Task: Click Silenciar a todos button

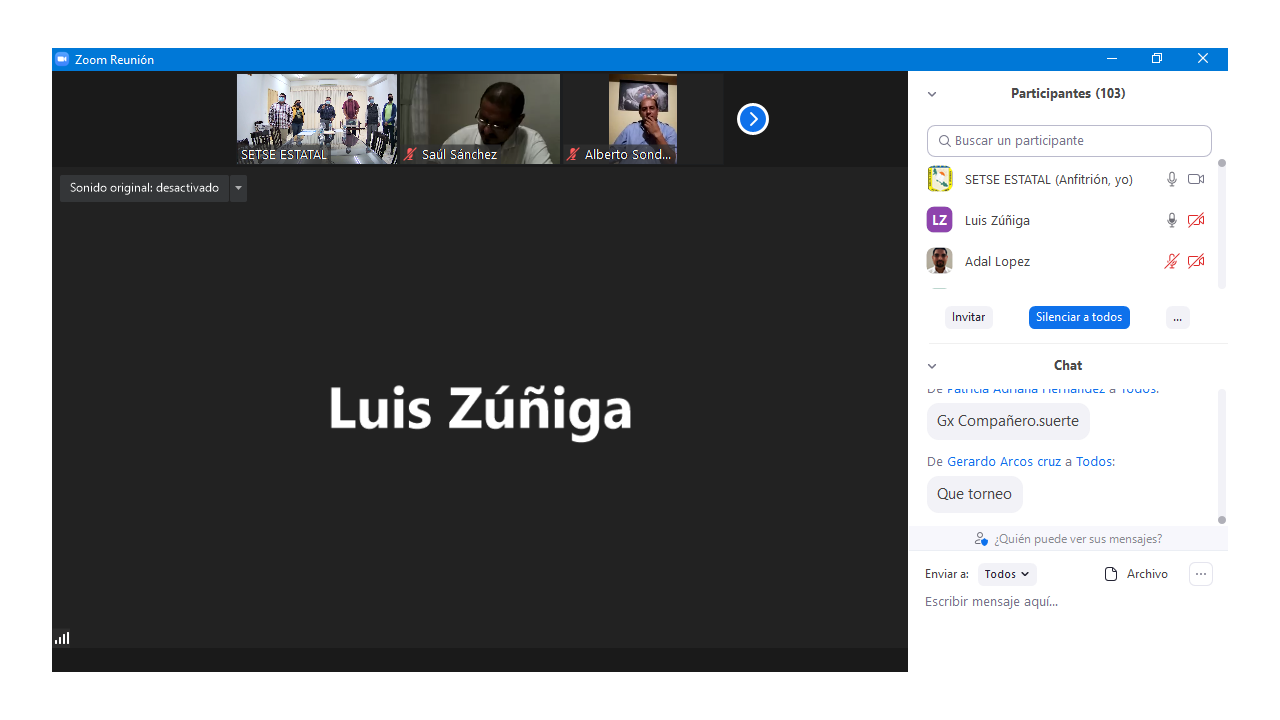Action: point(1079,317)
